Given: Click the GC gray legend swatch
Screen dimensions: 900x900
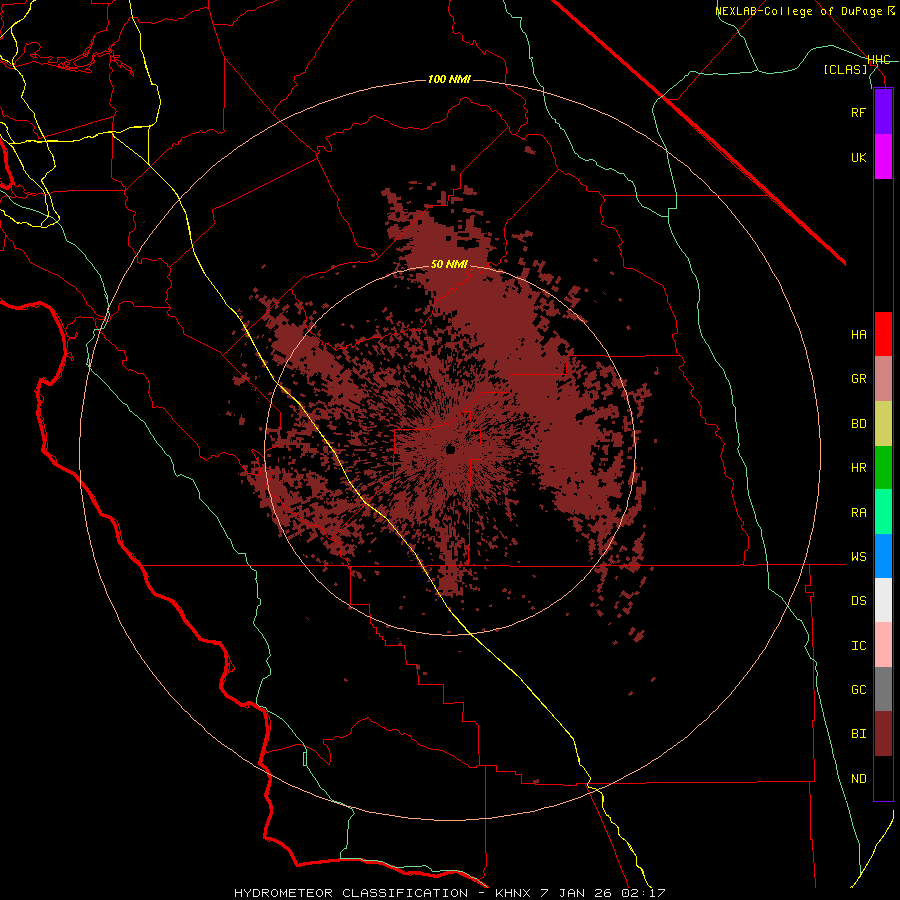Looking at the screenshot, I should tap(883, 689).
